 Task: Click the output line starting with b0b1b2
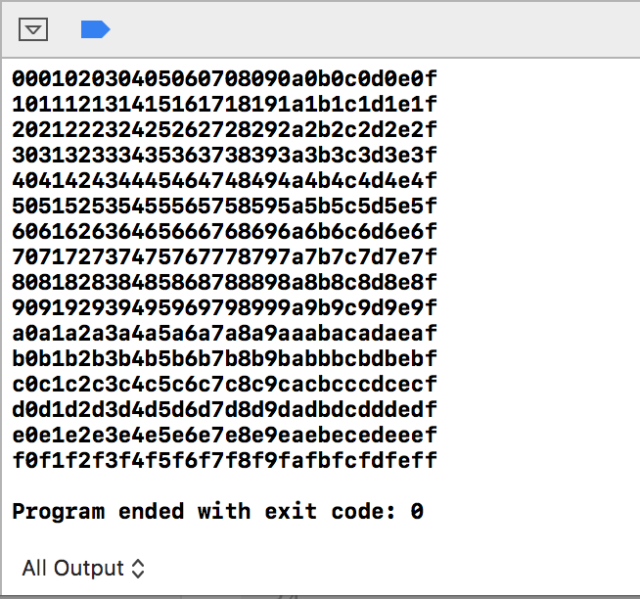pos(224,359)
